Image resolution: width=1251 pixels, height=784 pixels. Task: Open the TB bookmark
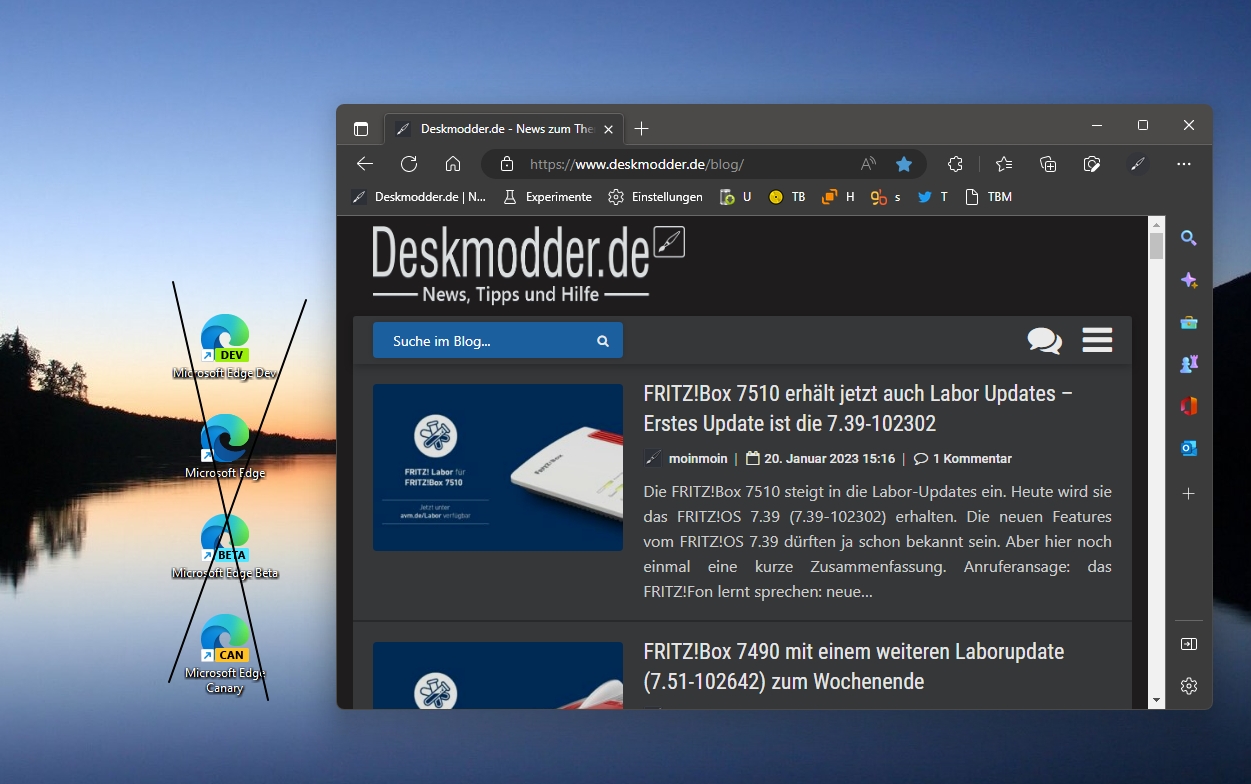coord(787,197)
